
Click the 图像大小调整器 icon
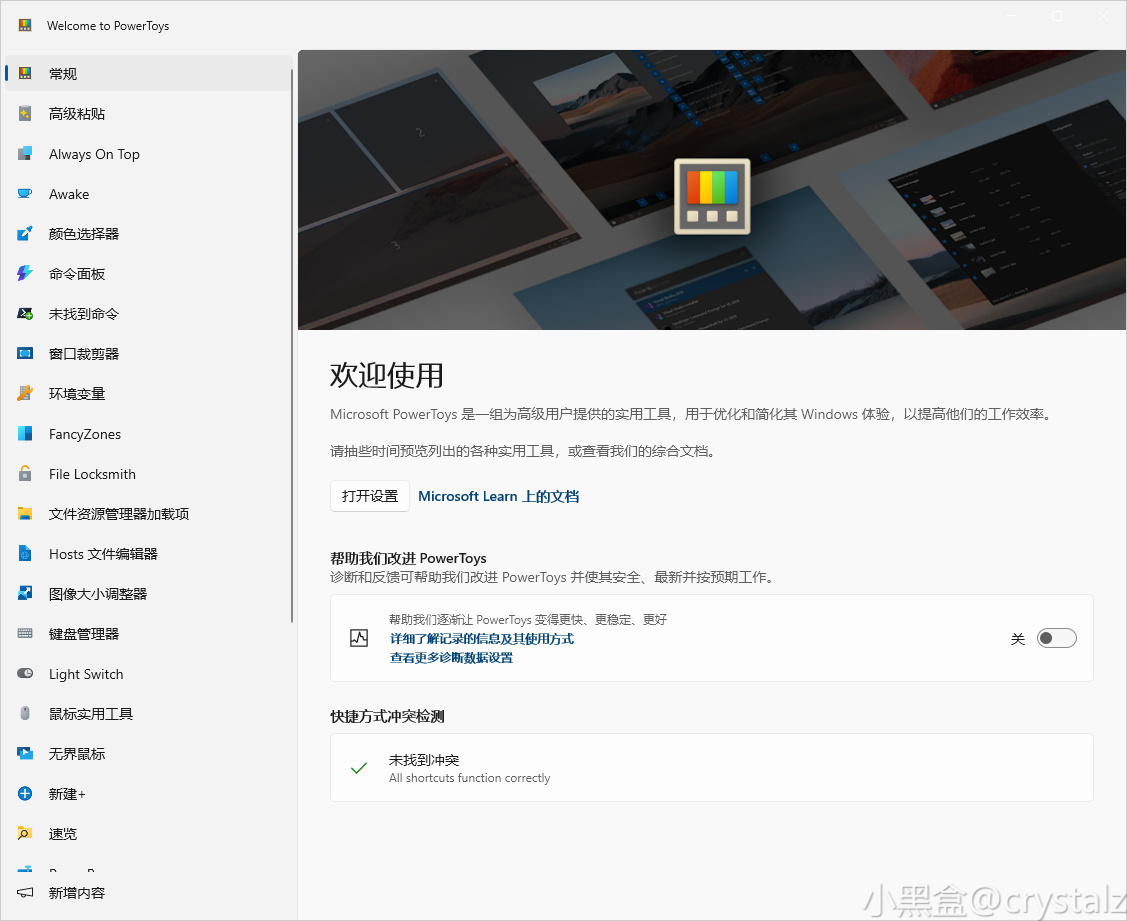[25, 594]
